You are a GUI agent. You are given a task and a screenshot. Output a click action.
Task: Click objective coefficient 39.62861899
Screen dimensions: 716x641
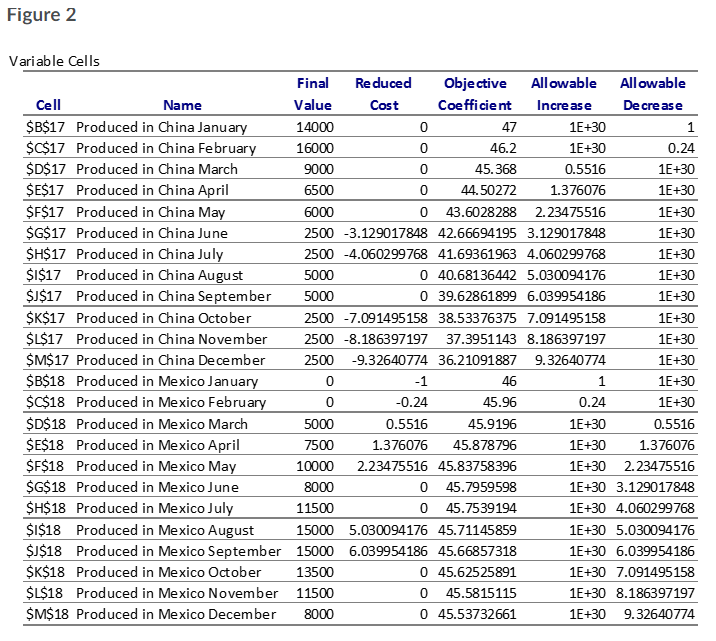pos(477,296)
